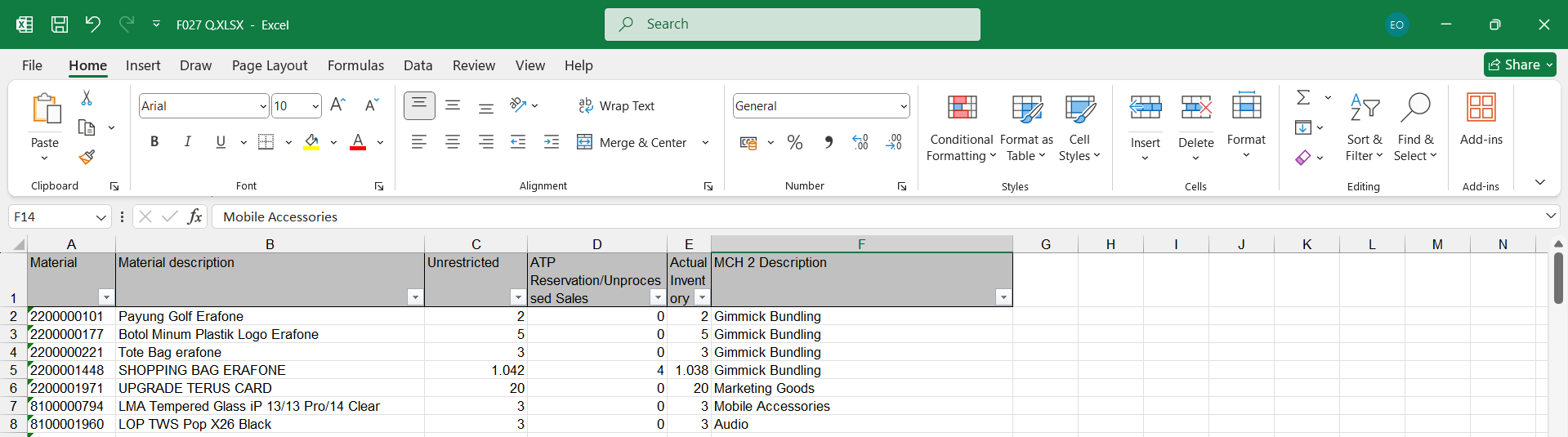
Task: Click the Increase Indent icon
Action: 552,142
